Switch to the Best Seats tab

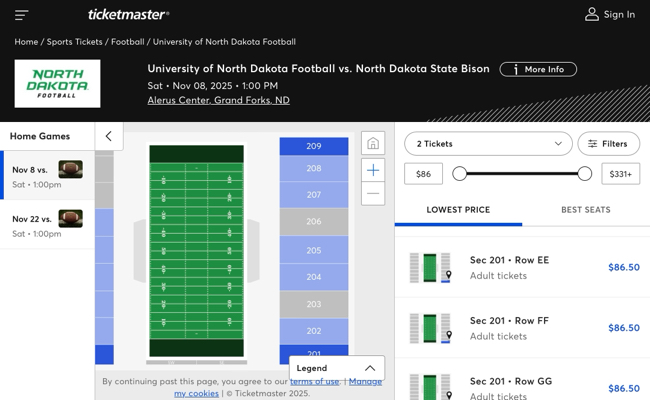pyautogui.click(x=585, y=210)
